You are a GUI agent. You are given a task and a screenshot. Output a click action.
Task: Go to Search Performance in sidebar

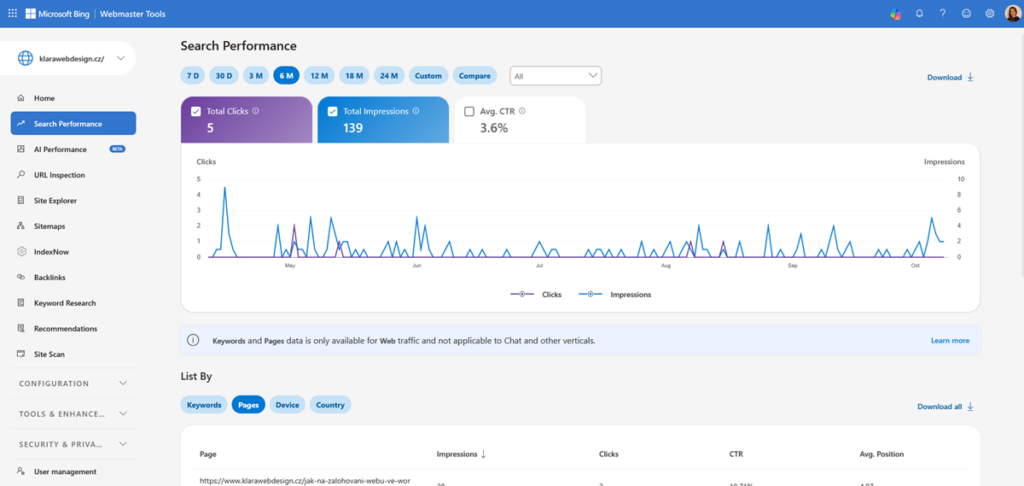pyautogui.click(x=73, y=123)
